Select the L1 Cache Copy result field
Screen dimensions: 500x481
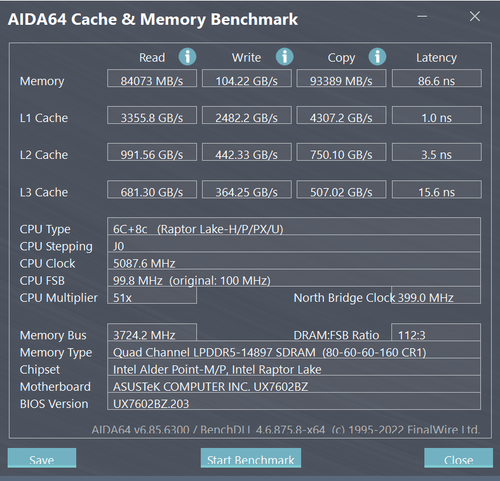point(341,115)
